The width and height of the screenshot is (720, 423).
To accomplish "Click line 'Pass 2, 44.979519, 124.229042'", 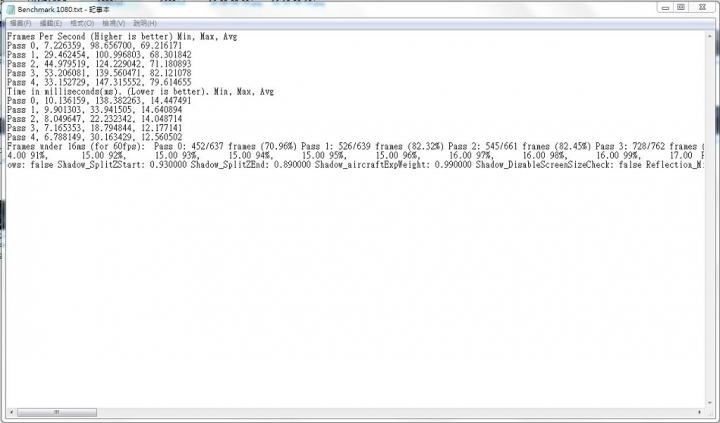I will pos(99,64).
